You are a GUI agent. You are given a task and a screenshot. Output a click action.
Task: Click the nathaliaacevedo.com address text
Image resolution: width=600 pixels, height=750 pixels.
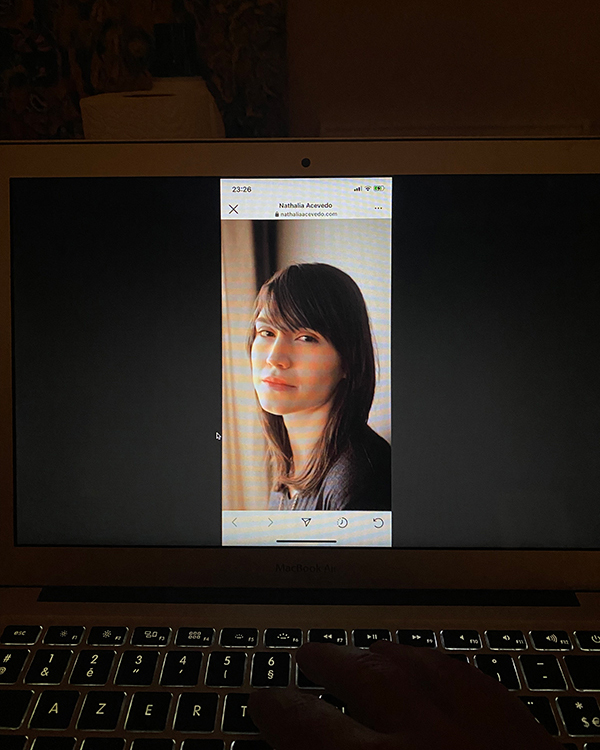point(309,214)
